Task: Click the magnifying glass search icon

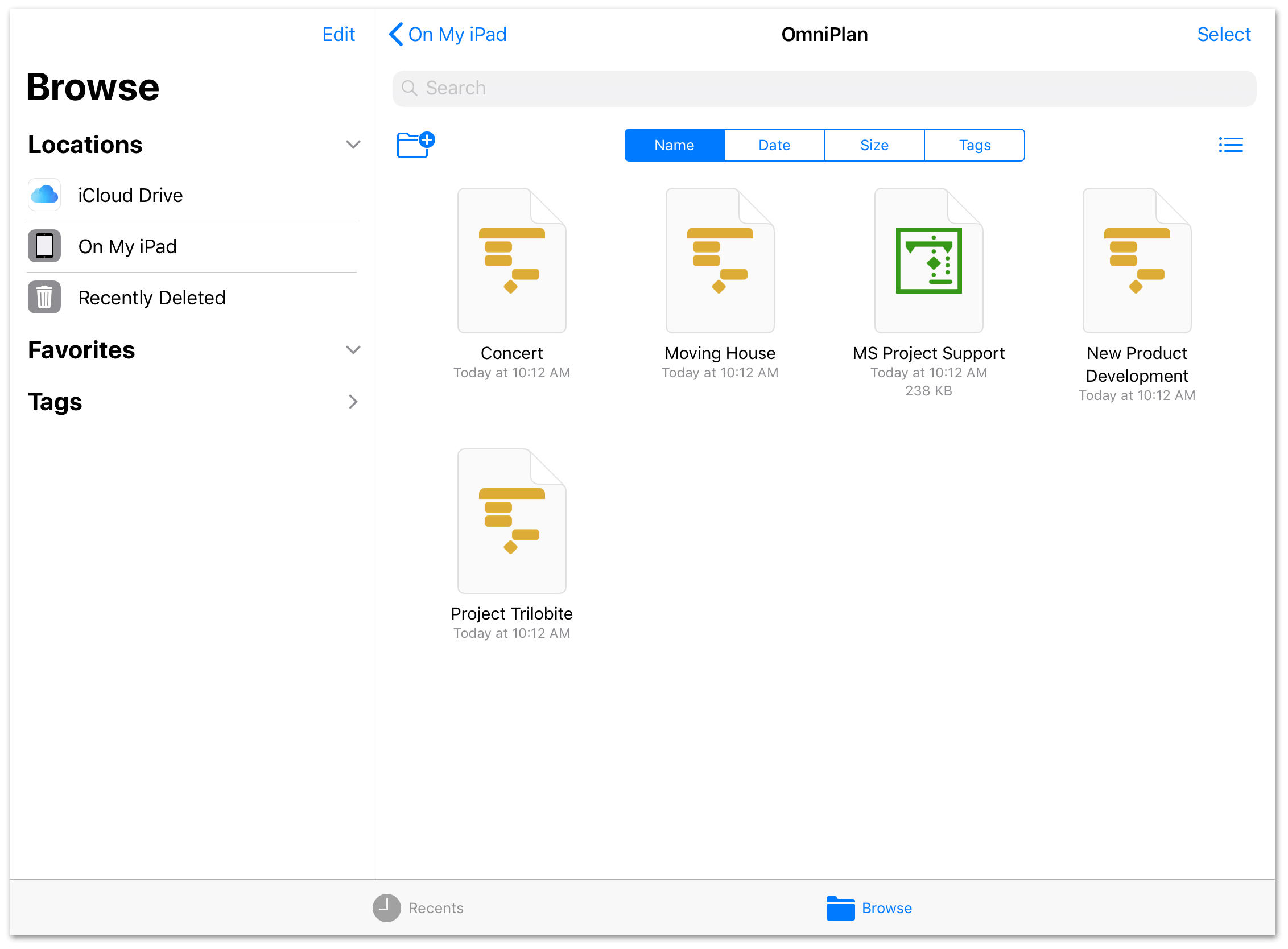Action: (409, 88)
